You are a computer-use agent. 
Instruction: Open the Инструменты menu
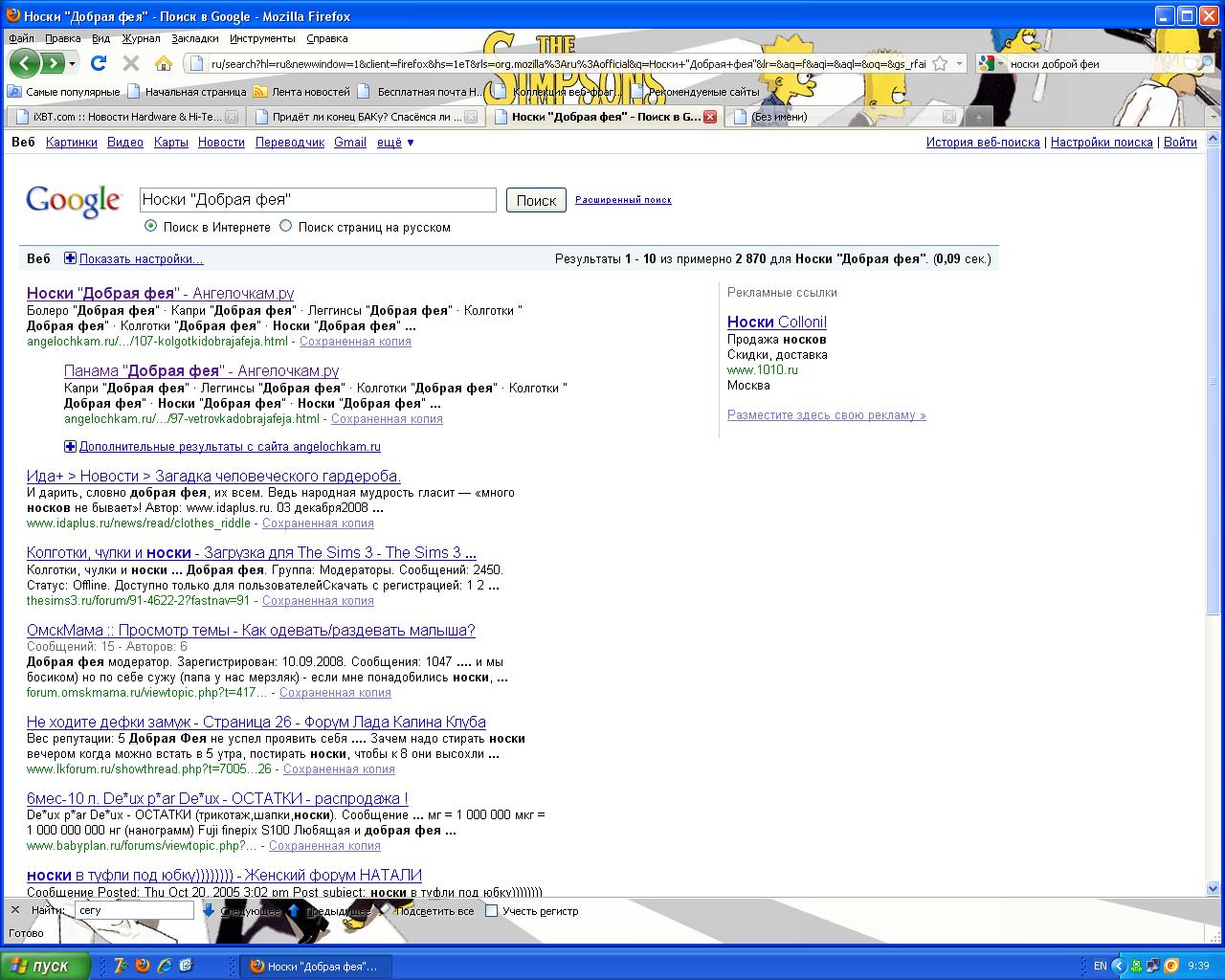tap(262, 38)
